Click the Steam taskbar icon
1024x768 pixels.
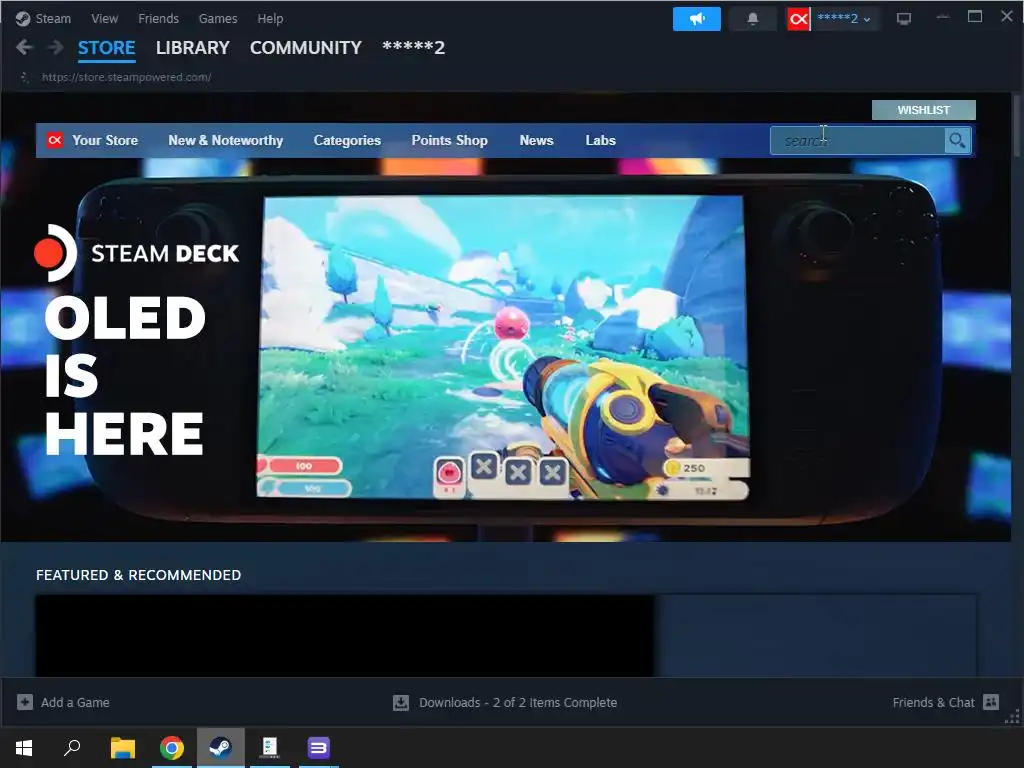point(221,748)
